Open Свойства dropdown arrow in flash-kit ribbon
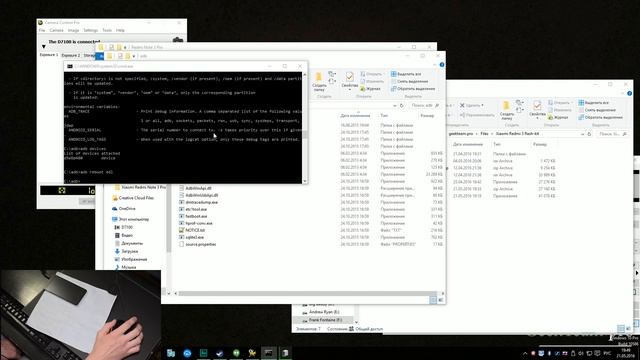Image resolution: width=640 pixels, height=360 pixels. 537,118
